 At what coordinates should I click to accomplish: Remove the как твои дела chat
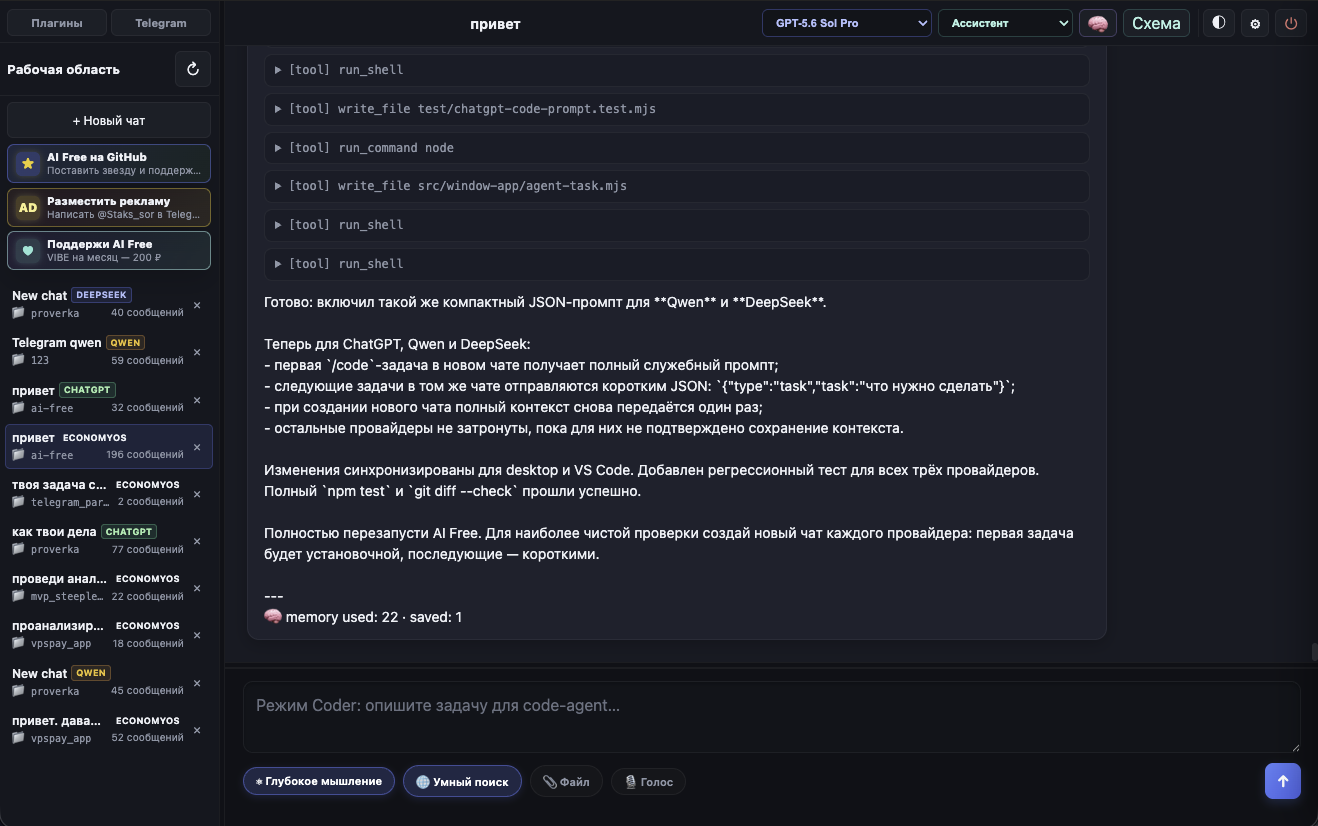click(197, 541)
